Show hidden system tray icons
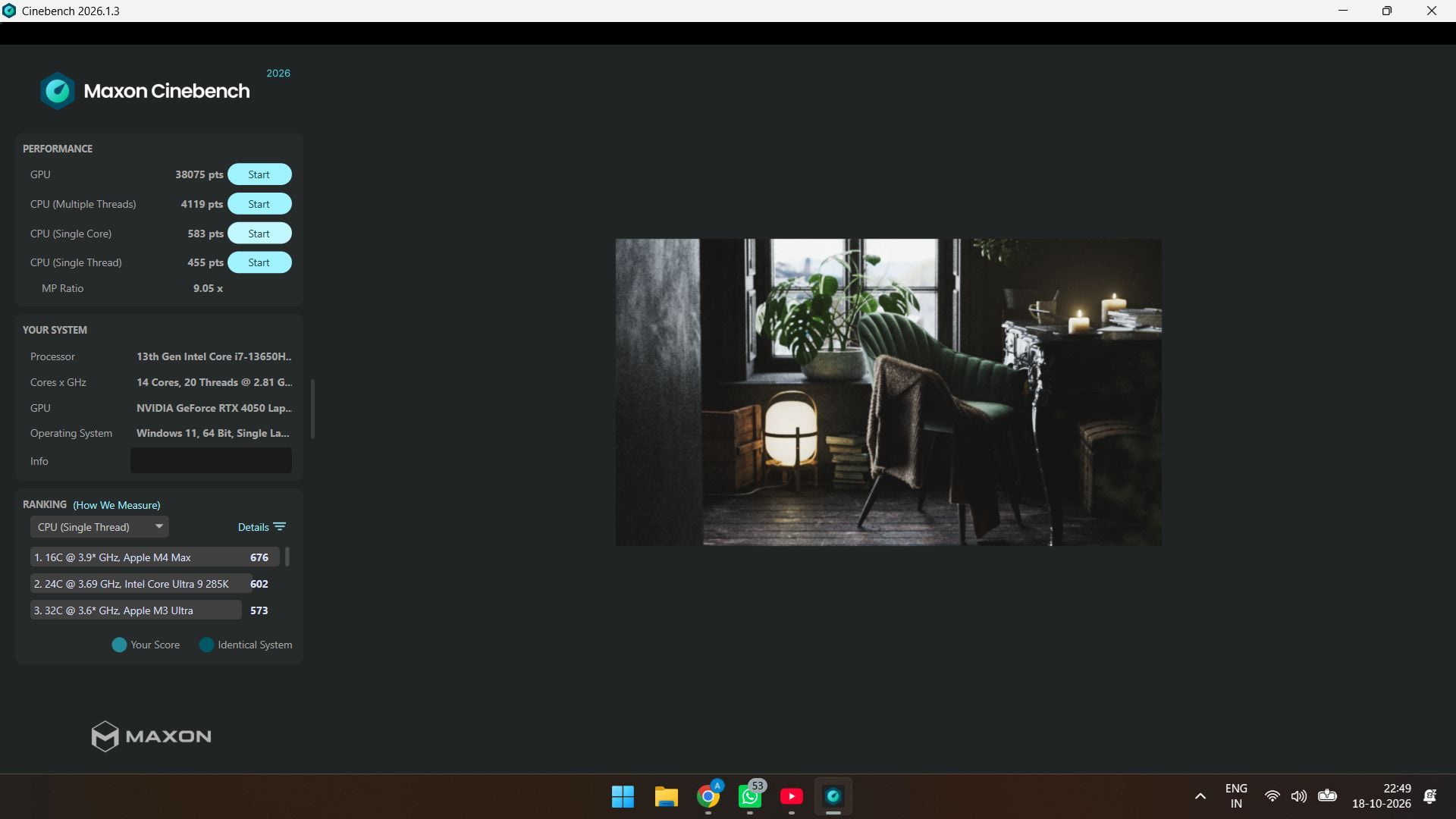 [1200, 796]
